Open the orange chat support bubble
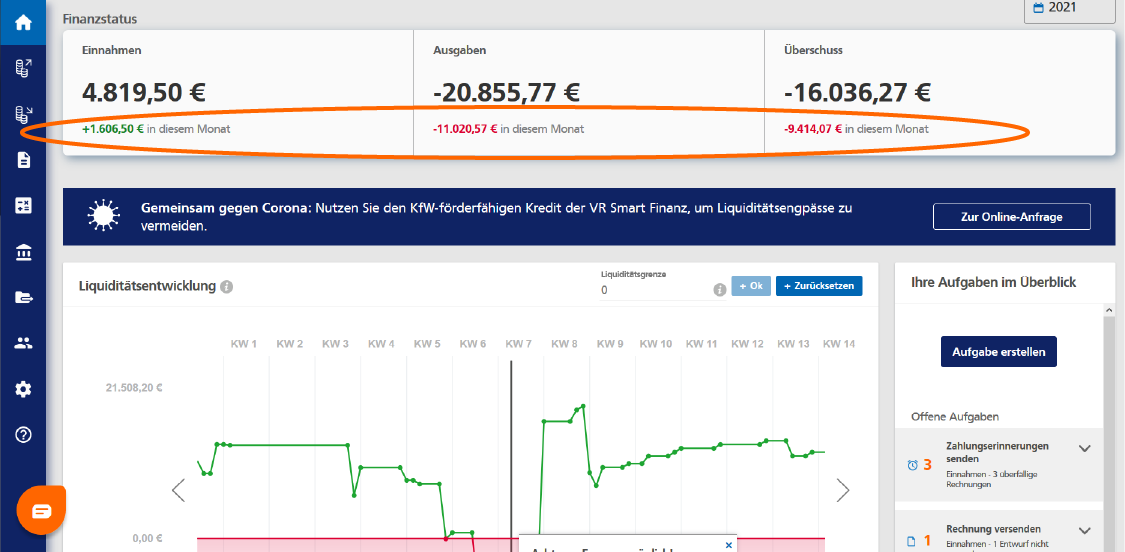Image resolution: width=1125 pixels, height=552 pixels. 41,510
